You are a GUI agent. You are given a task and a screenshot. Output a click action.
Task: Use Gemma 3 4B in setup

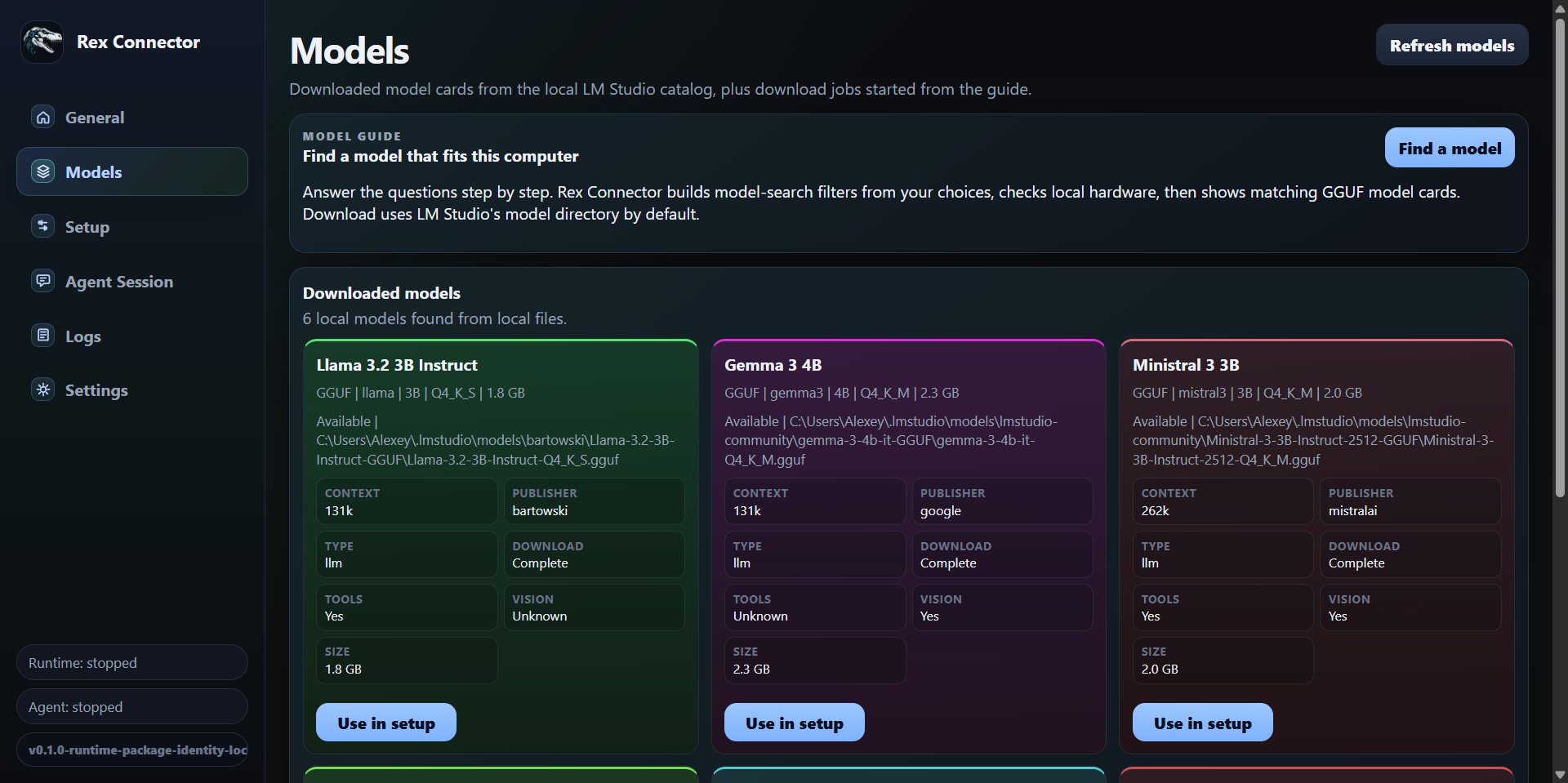[x=795, y=723]
